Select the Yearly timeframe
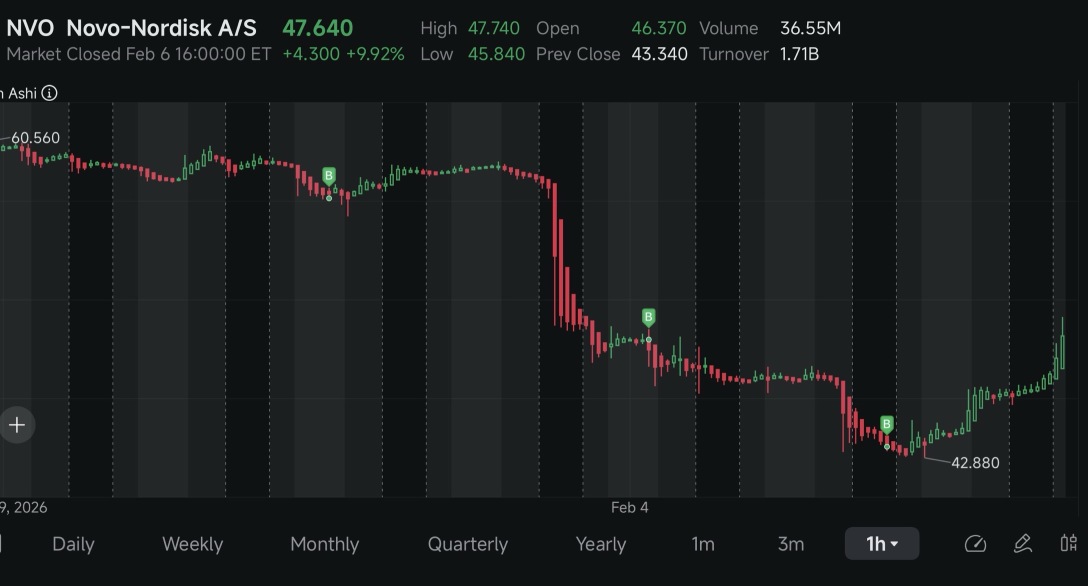 [601, 544]
